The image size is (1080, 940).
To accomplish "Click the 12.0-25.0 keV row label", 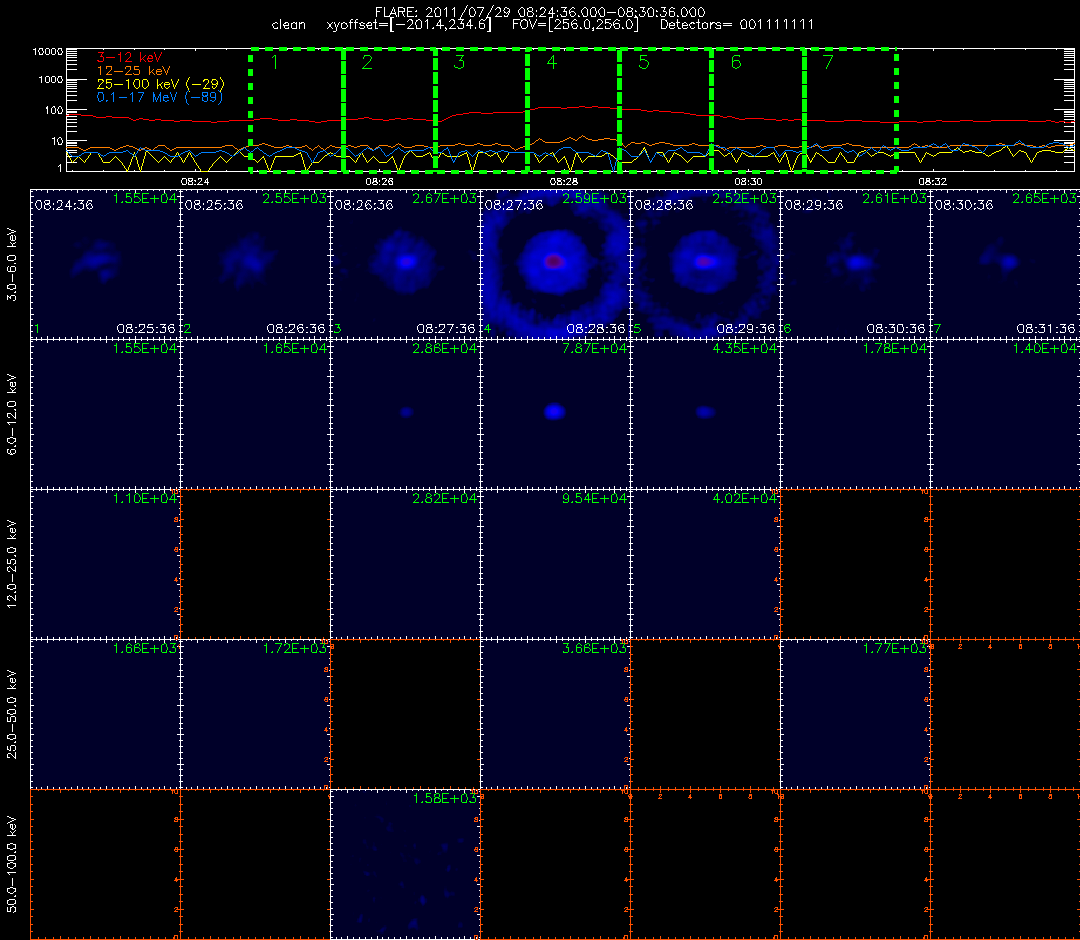I will click(x=12, y=564).
